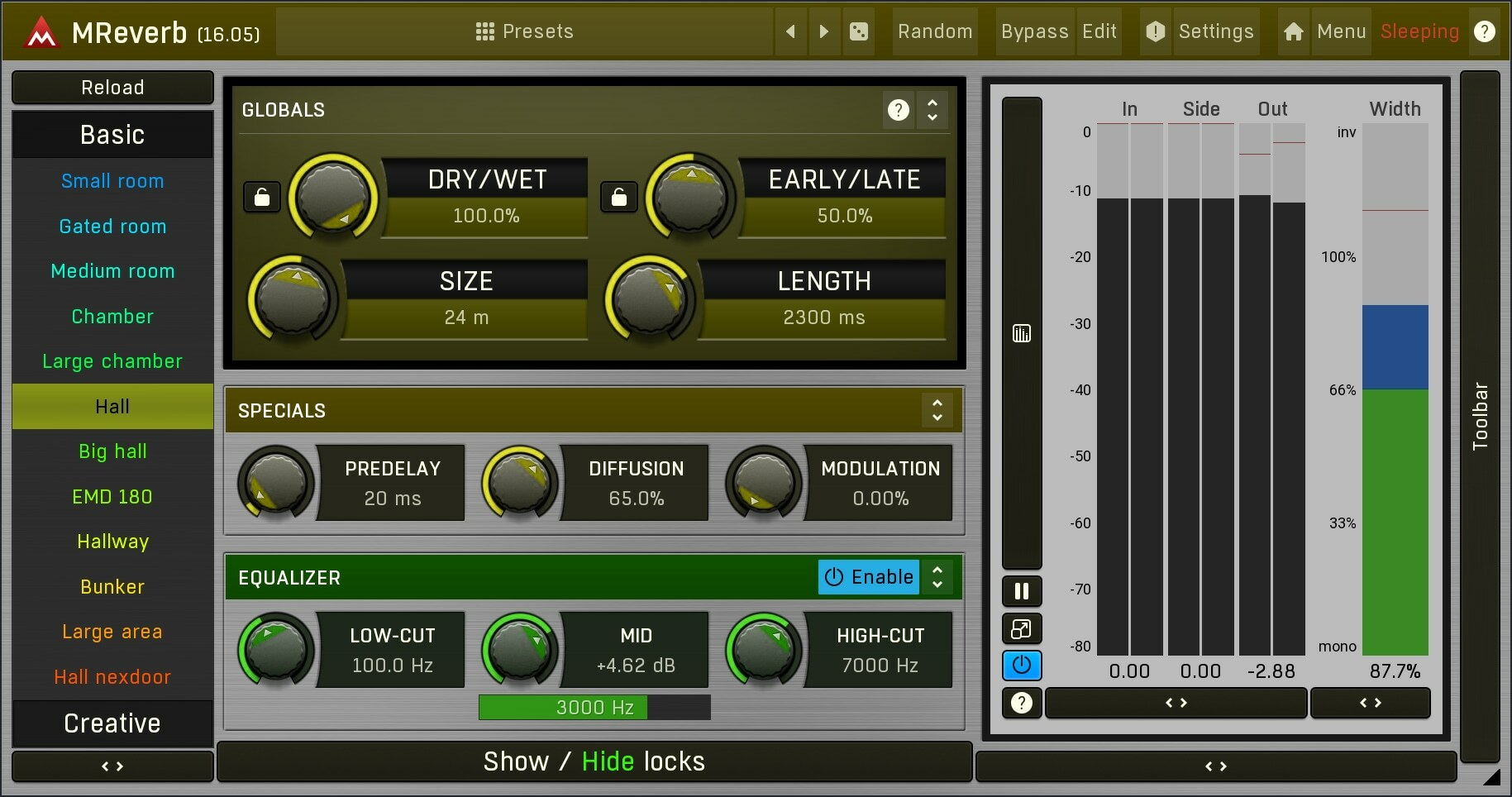
Task: Switch to the Creative presets tab
Action: click(x=112, y=723)
